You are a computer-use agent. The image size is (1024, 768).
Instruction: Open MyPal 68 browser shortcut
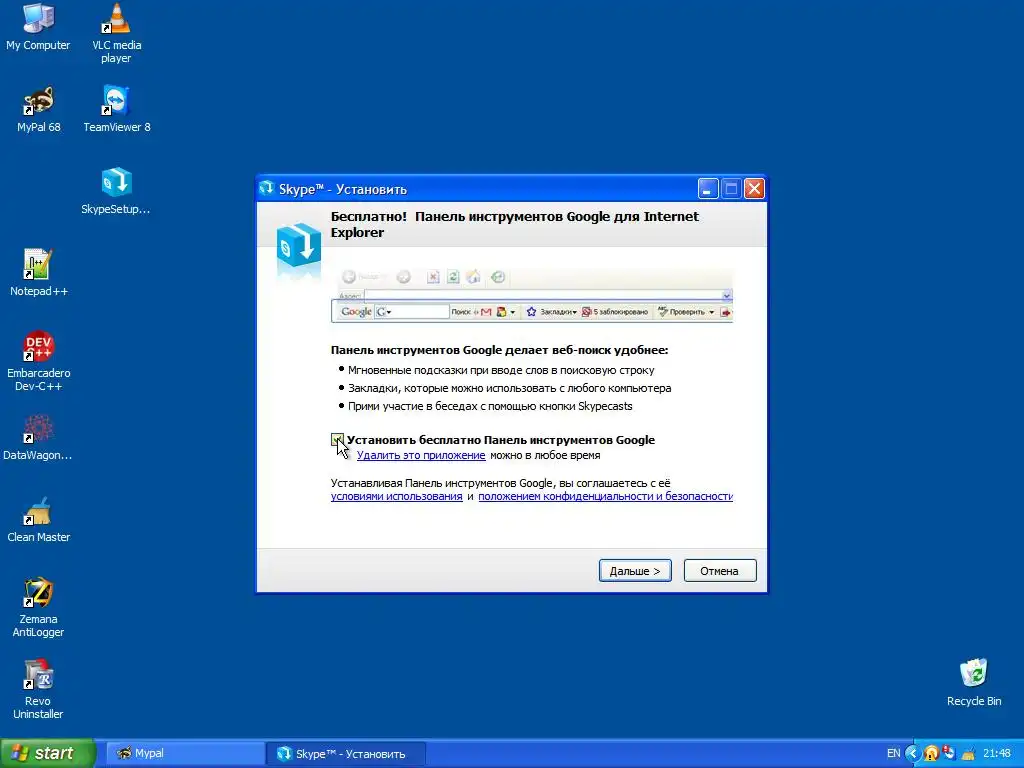tap(38, 108)
